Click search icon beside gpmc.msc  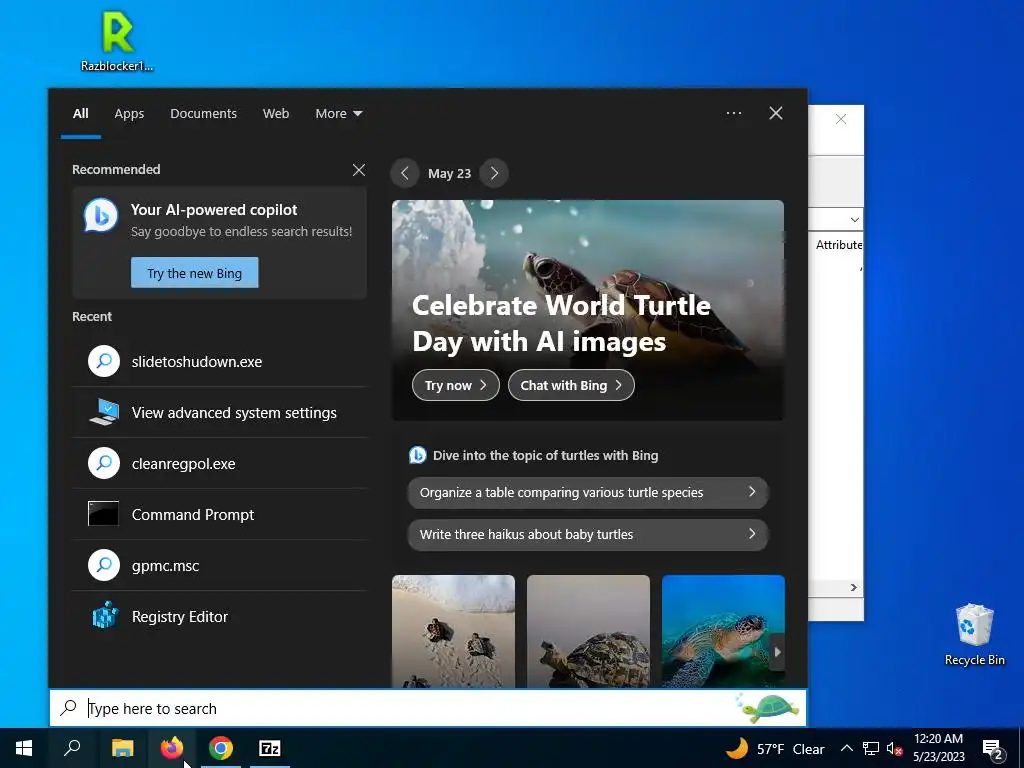point(104,565)
